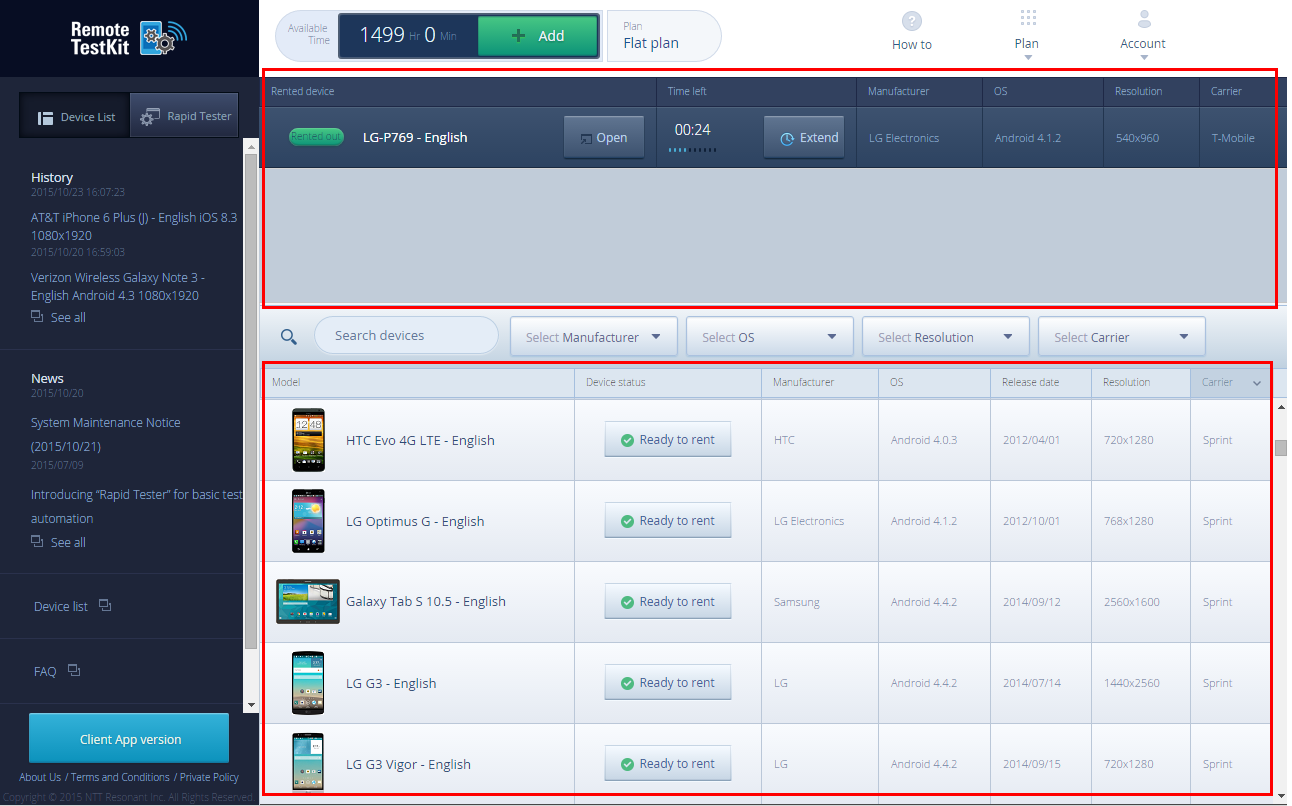Expand Select OS dropdown

[x=770, y=337]
